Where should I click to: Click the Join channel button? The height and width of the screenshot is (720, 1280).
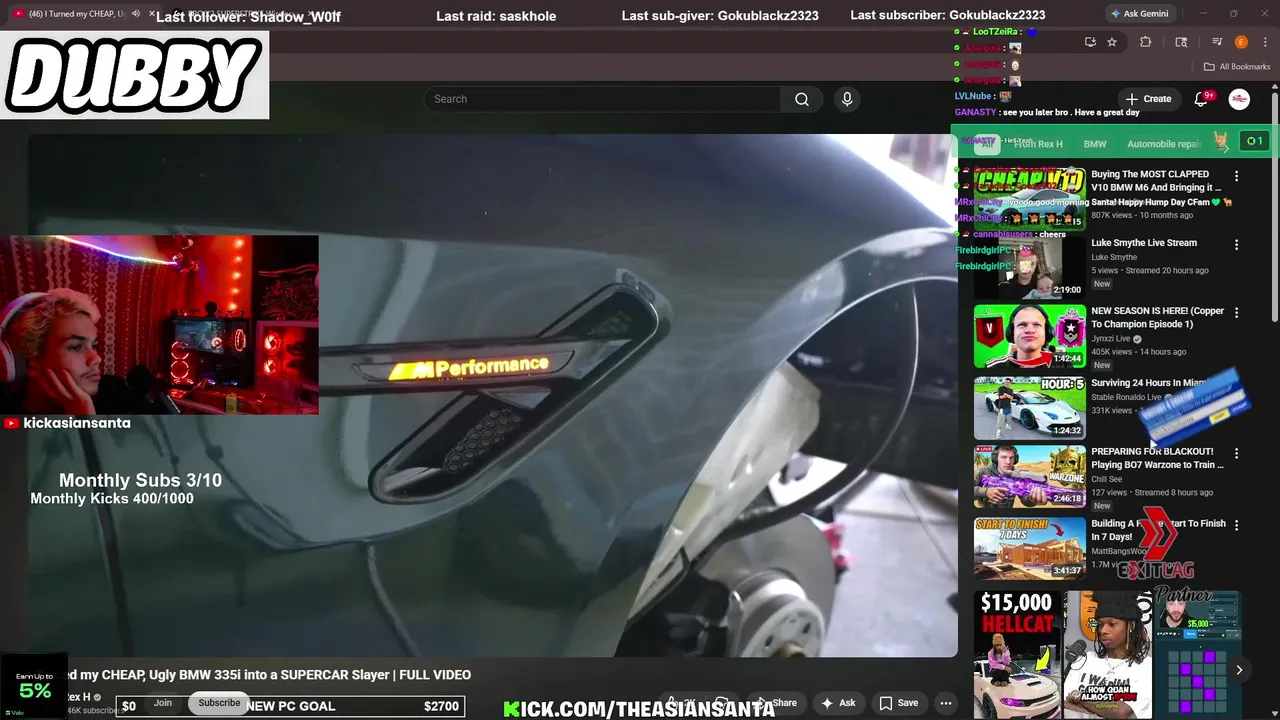[163, 703]
